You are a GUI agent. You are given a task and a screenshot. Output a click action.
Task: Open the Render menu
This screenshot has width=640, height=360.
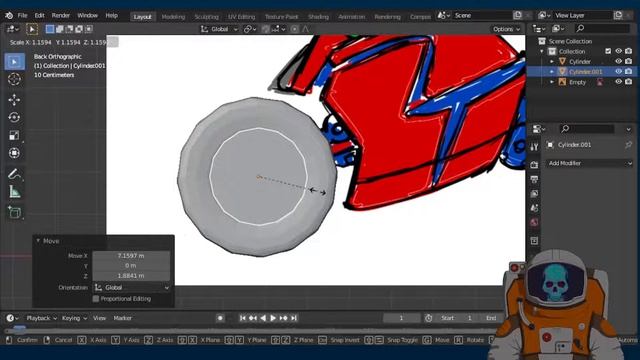(x=61, y=16)
